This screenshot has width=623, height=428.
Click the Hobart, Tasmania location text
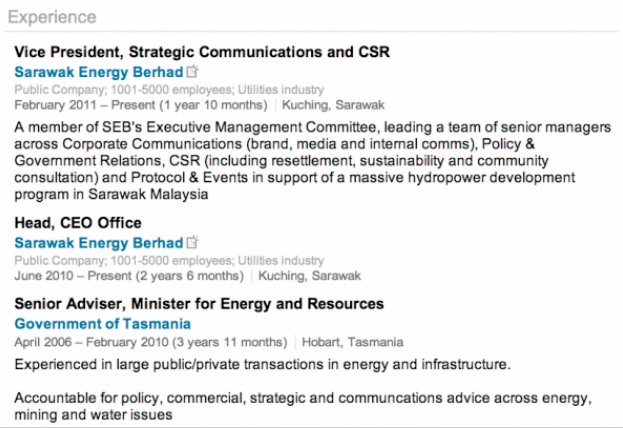pos(352,342)
